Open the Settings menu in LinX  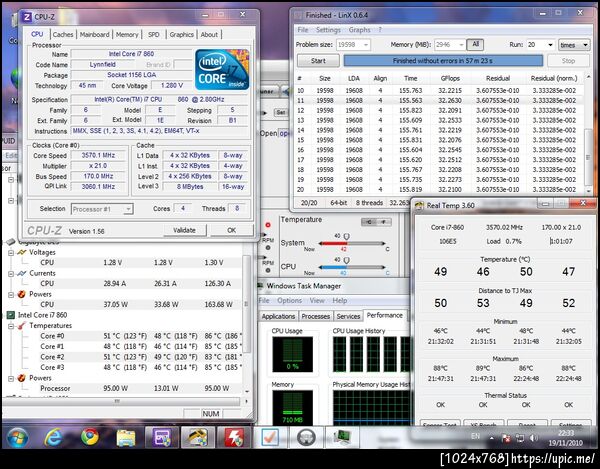pyautogui.click(x=328, y=30)
